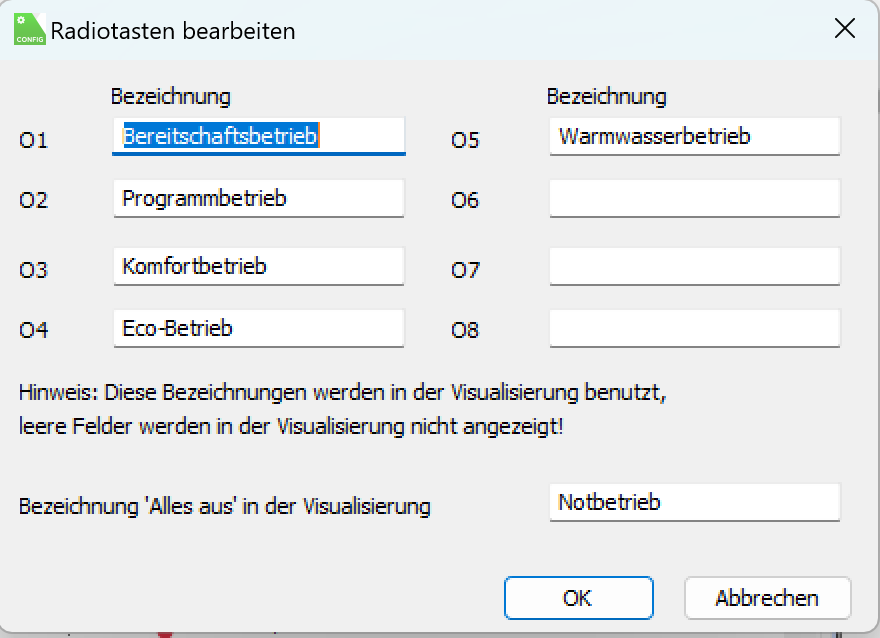Confirm the dialog with OK
Image resolution: width=880 pixels, height=638 pixels.
click(578, 598)
